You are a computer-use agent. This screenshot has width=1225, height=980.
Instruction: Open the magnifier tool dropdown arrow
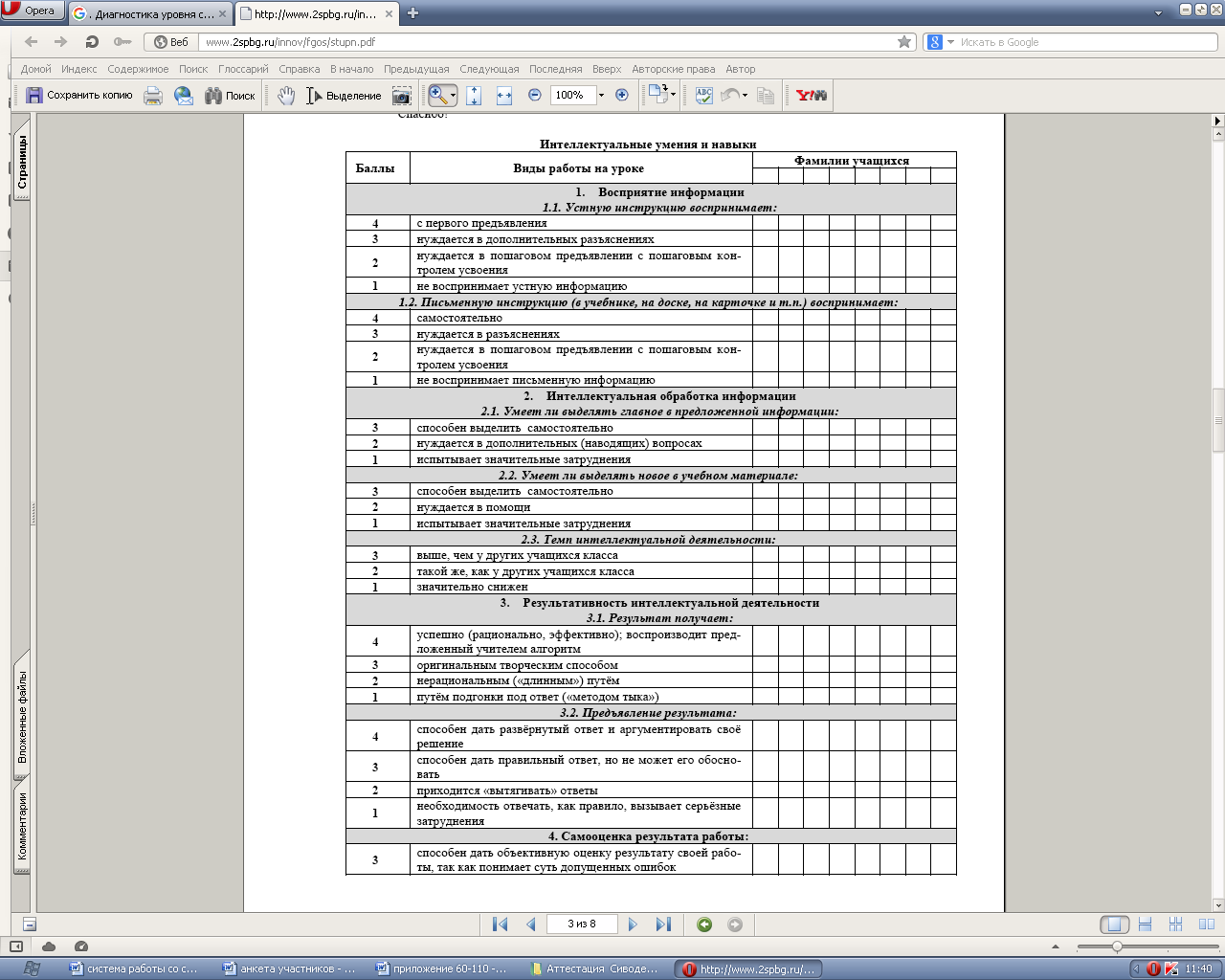pyautogui.click(x=454, y=95)
